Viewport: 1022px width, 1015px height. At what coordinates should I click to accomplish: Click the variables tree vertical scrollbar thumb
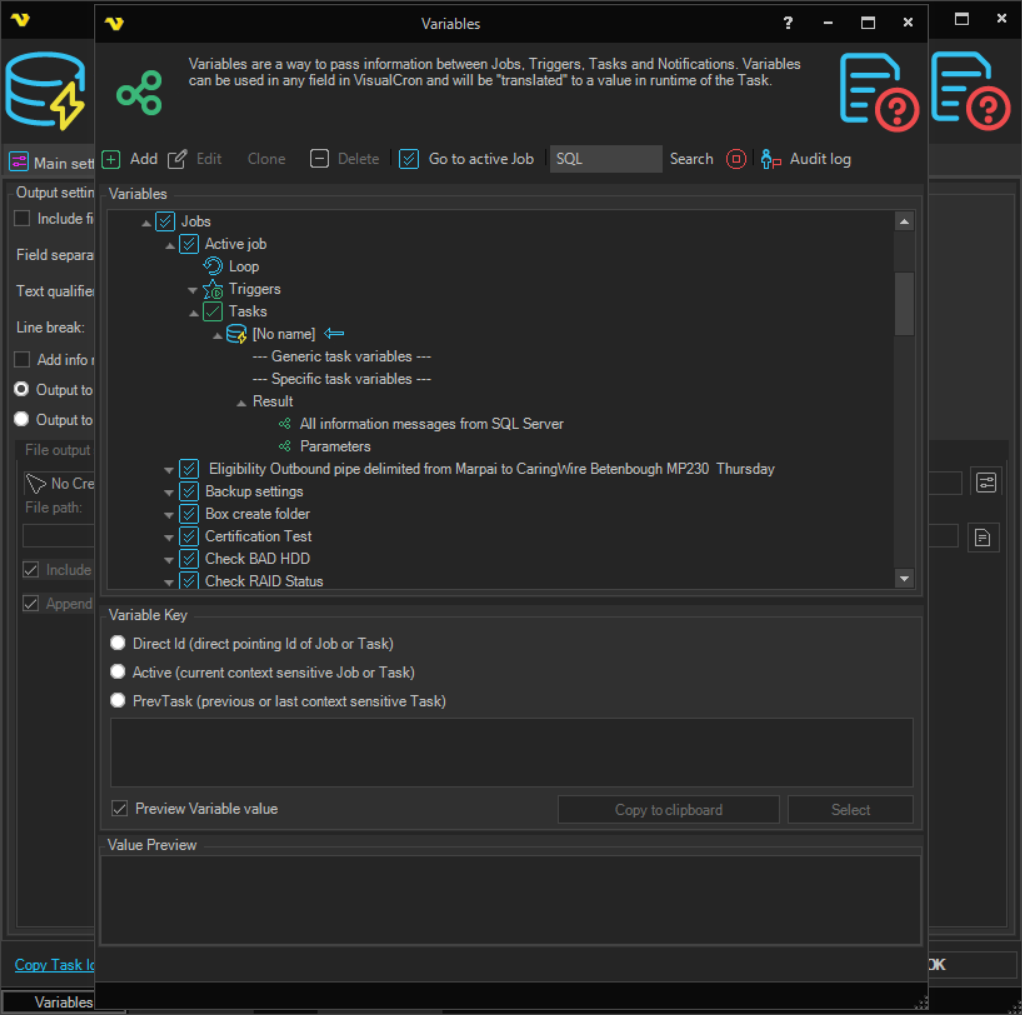[x=904, y=303]
